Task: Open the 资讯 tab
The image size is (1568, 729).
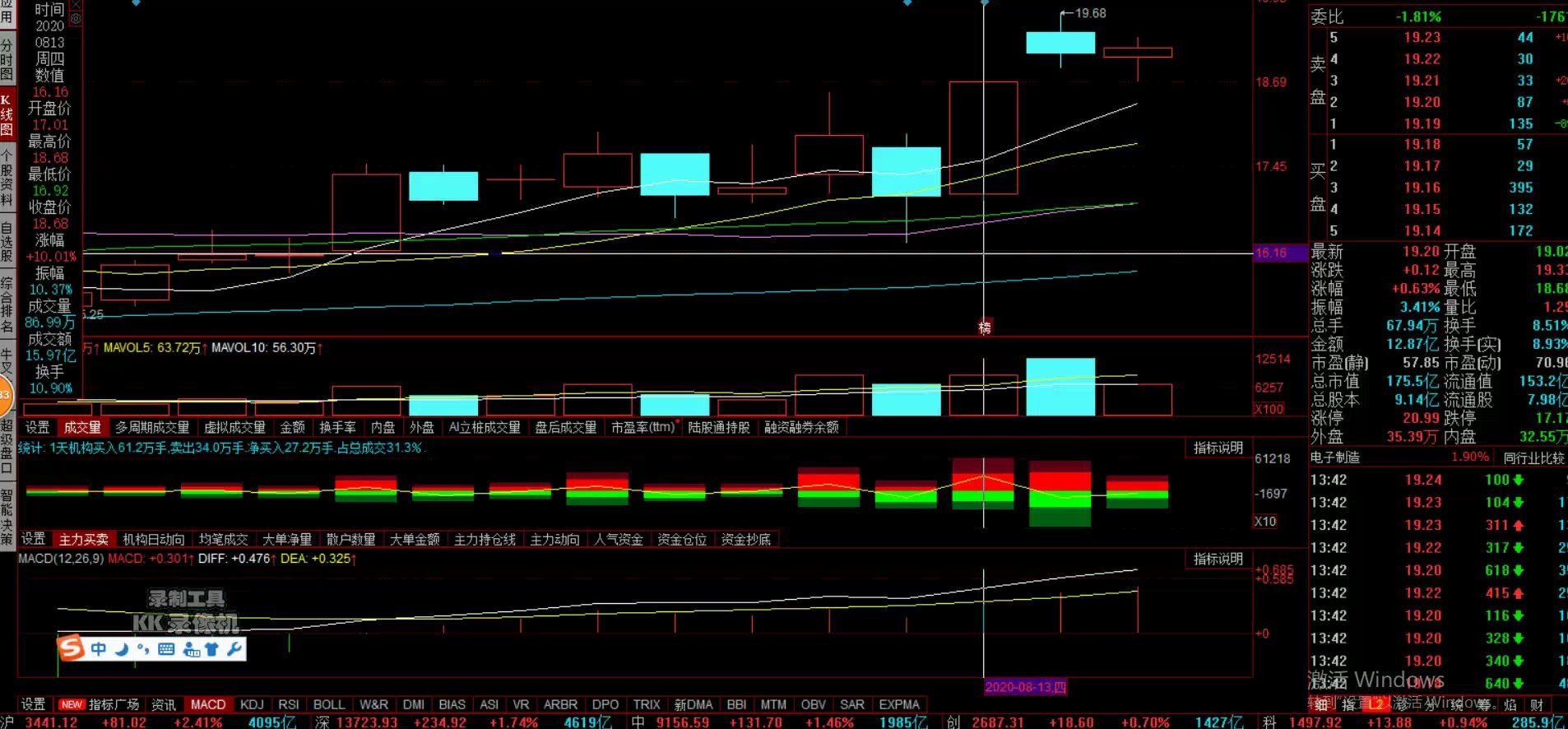Action: [164, 704]
